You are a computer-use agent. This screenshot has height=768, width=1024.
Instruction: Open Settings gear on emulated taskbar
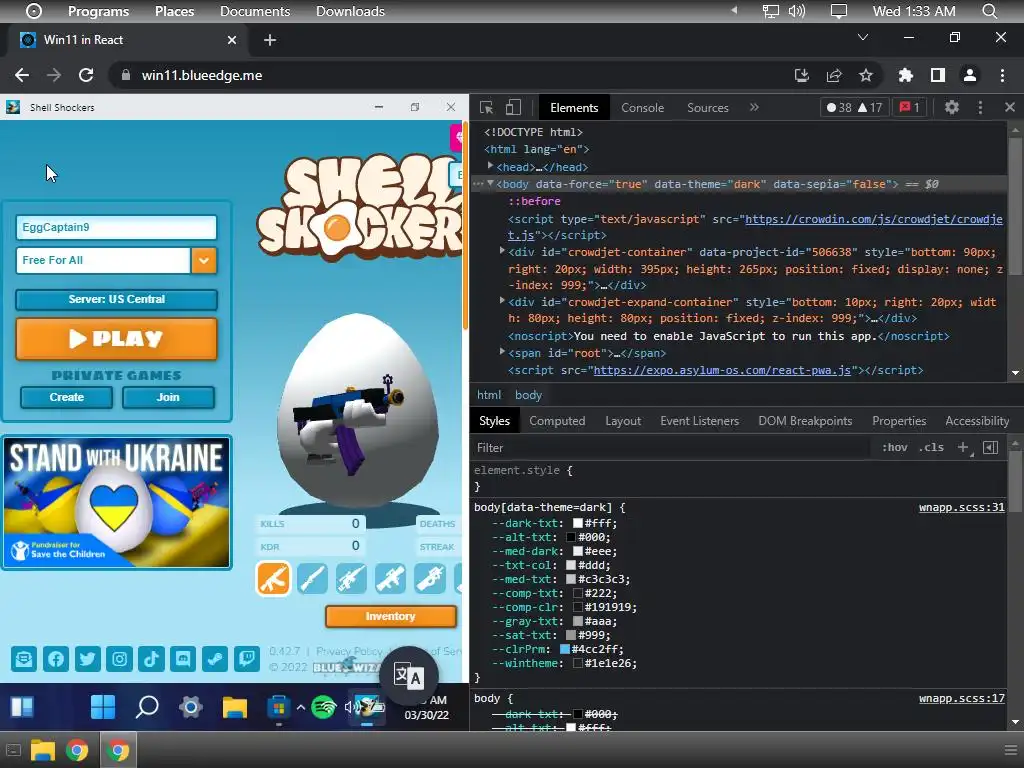tap(191, 707)
